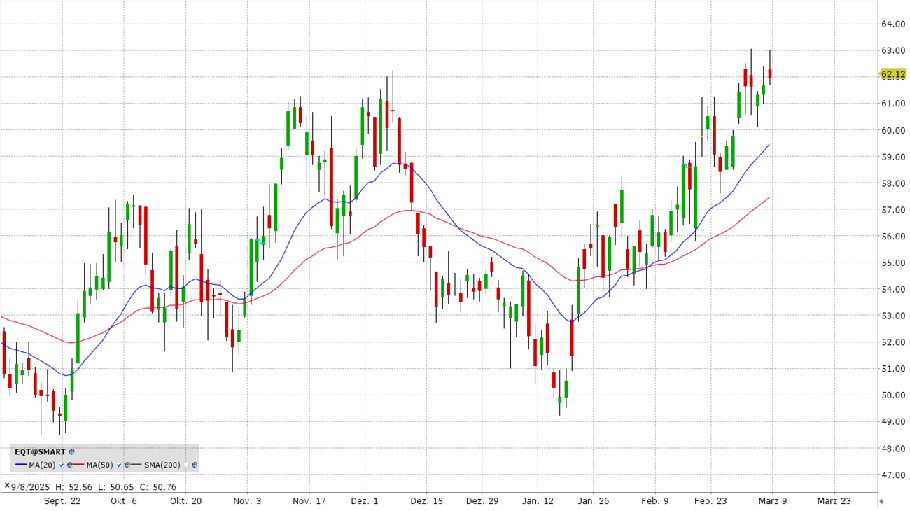Open the MA(50) indicator settings icon
Screen dimensions: 910x511
point(127,465)
